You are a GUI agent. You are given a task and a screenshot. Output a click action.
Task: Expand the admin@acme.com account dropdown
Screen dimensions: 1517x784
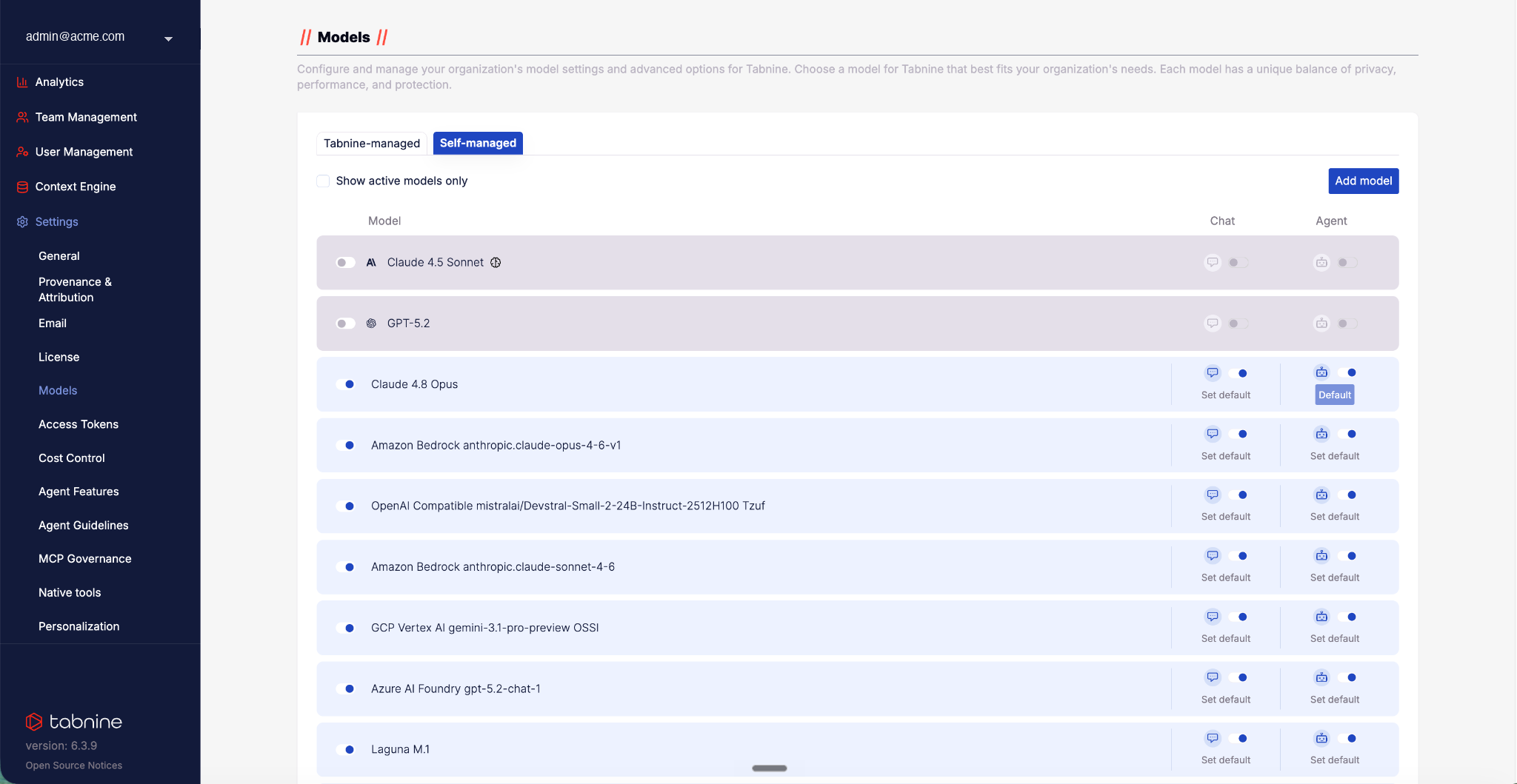point(168,38)
